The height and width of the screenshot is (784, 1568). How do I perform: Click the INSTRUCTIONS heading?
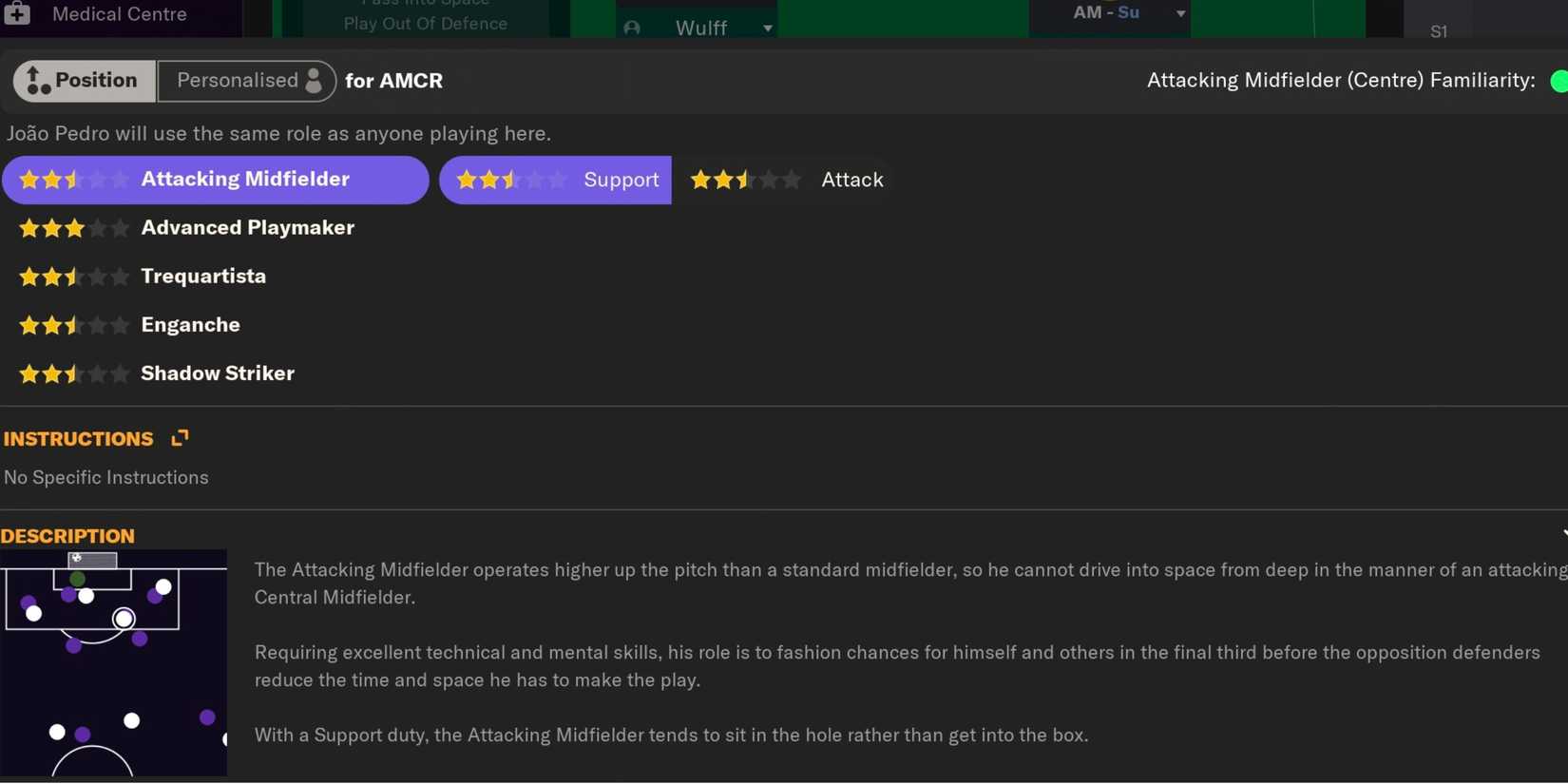[x=78, y=439]
